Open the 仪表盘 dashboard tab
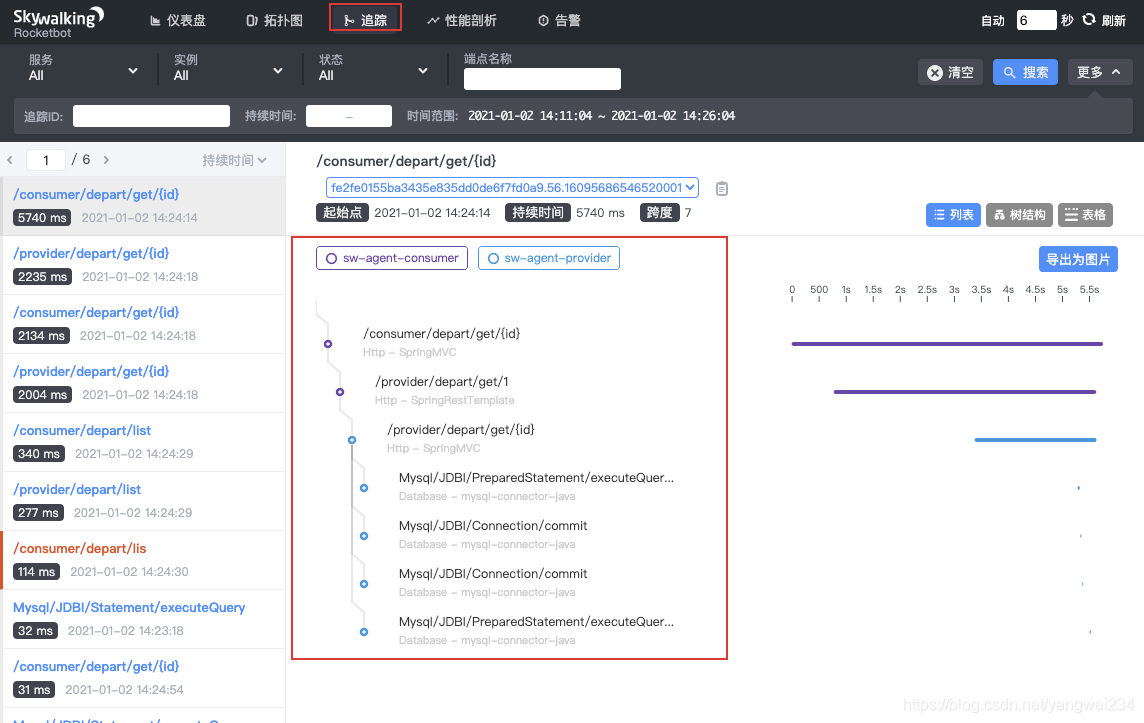 [178, 20]
